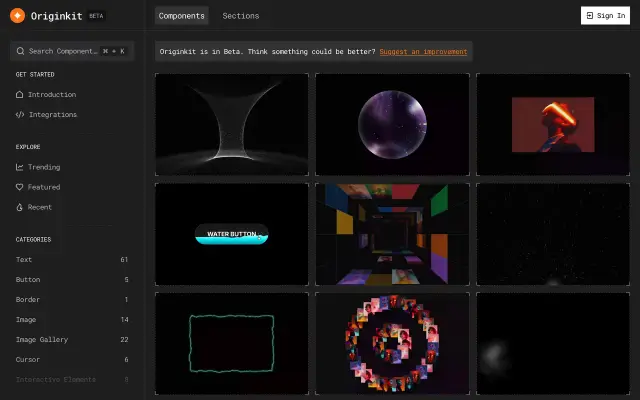Click the CATEGORIES heading
This screenshot has width=640, height=400.
point(33,240)
